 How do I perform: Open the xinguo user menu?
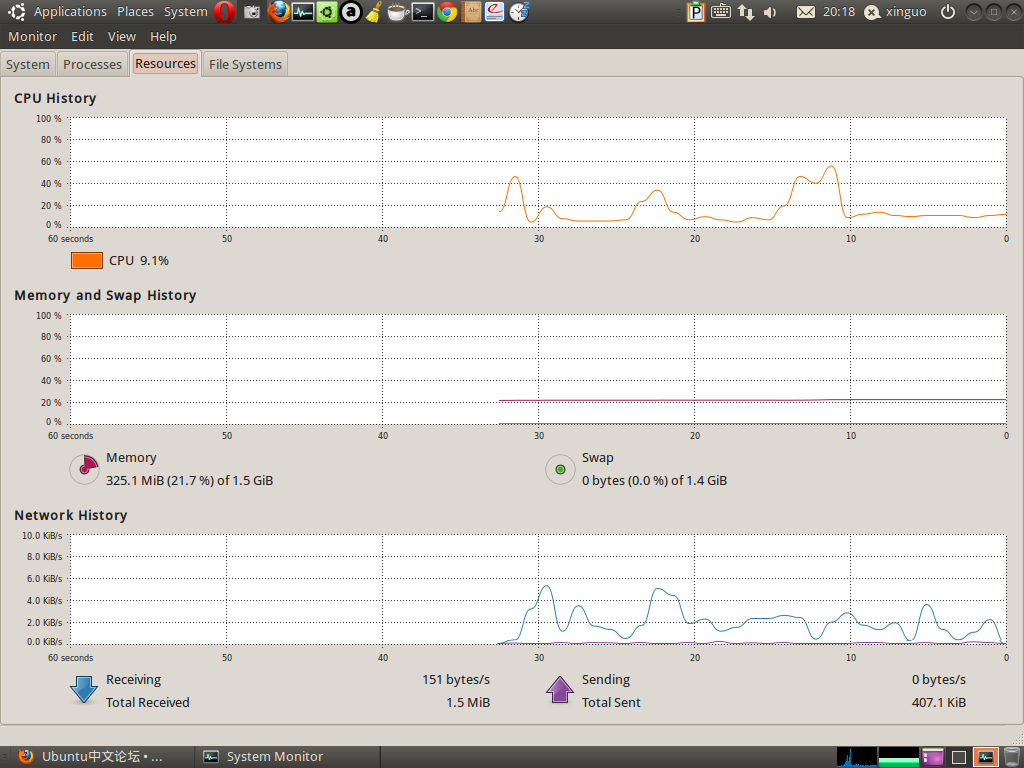pos(906,12)
